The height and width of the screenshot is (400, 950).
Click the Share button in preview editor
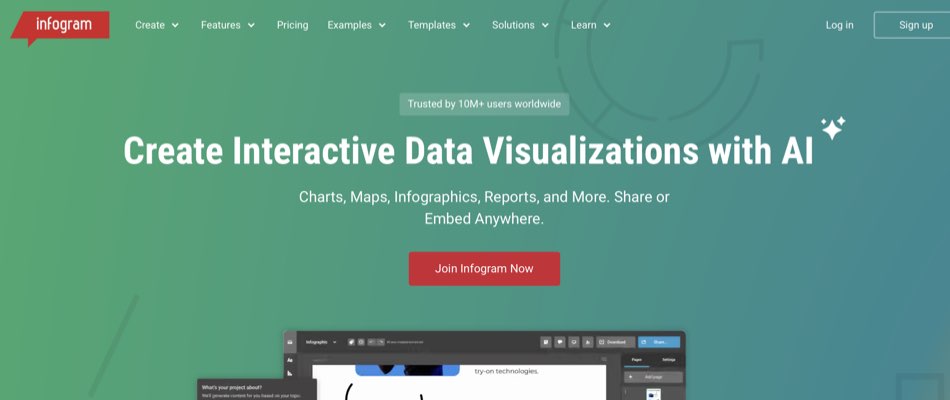tap(658, 342)
